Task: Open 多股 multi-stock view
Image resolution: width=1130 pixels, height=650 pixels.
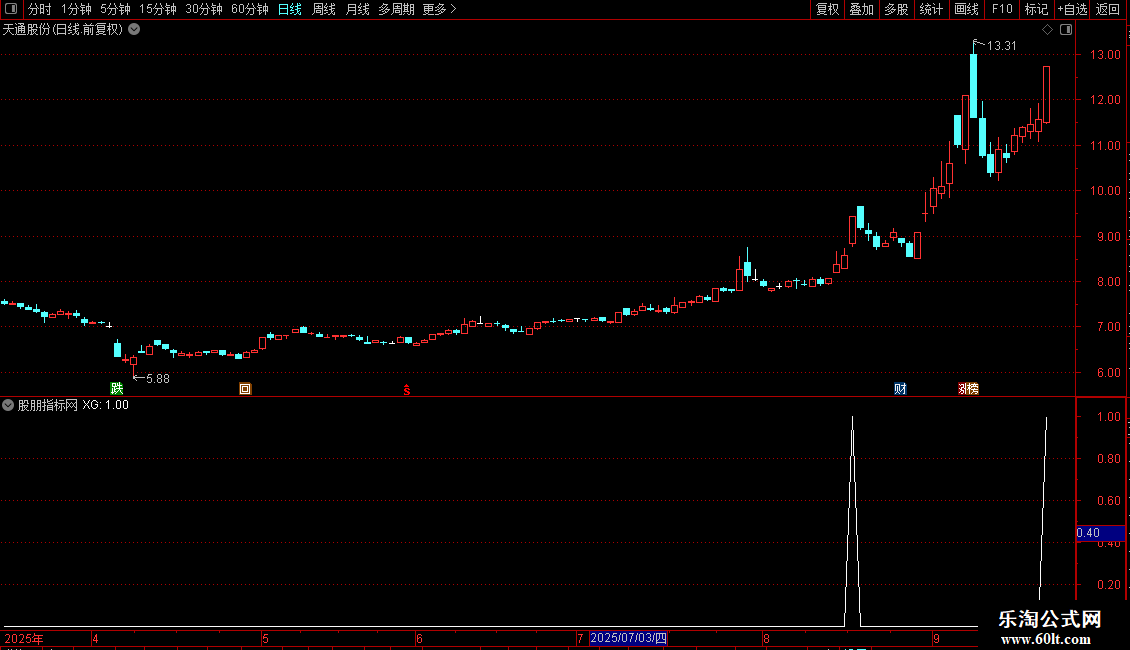Action: pos(896,9)
